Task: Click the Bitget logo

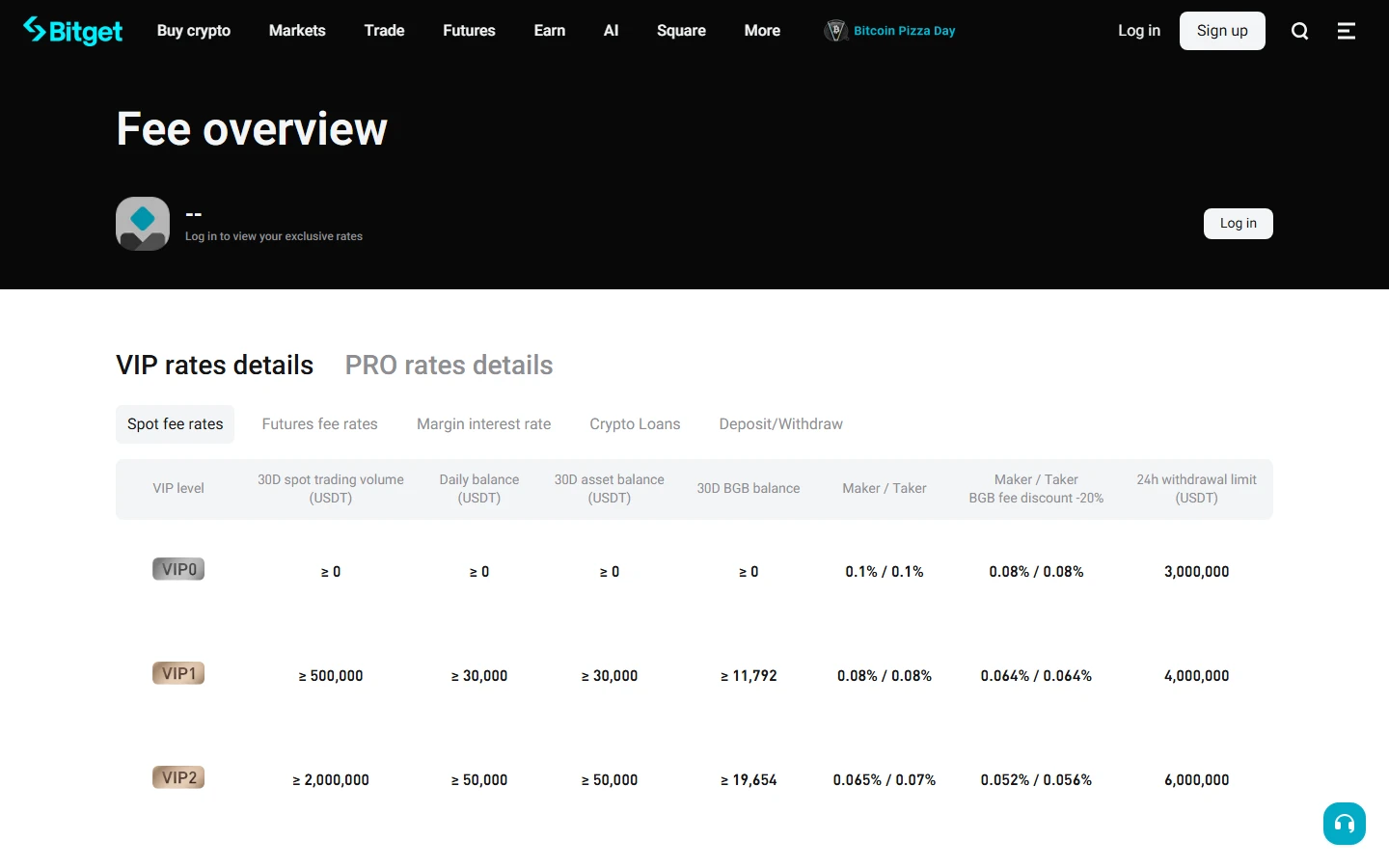Action: [72, 31]
